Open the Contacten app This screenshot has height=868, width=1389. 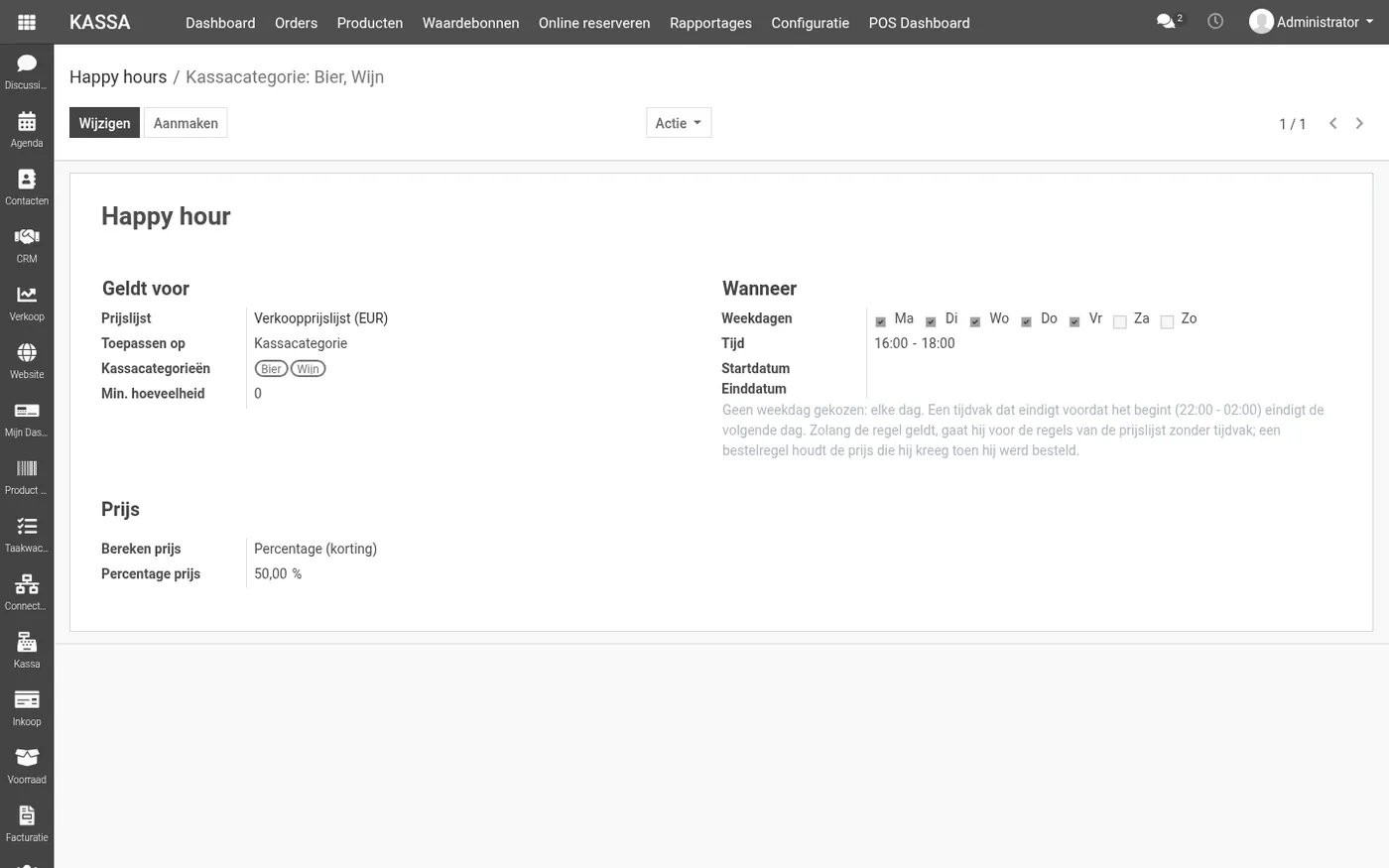click(27, 186)
